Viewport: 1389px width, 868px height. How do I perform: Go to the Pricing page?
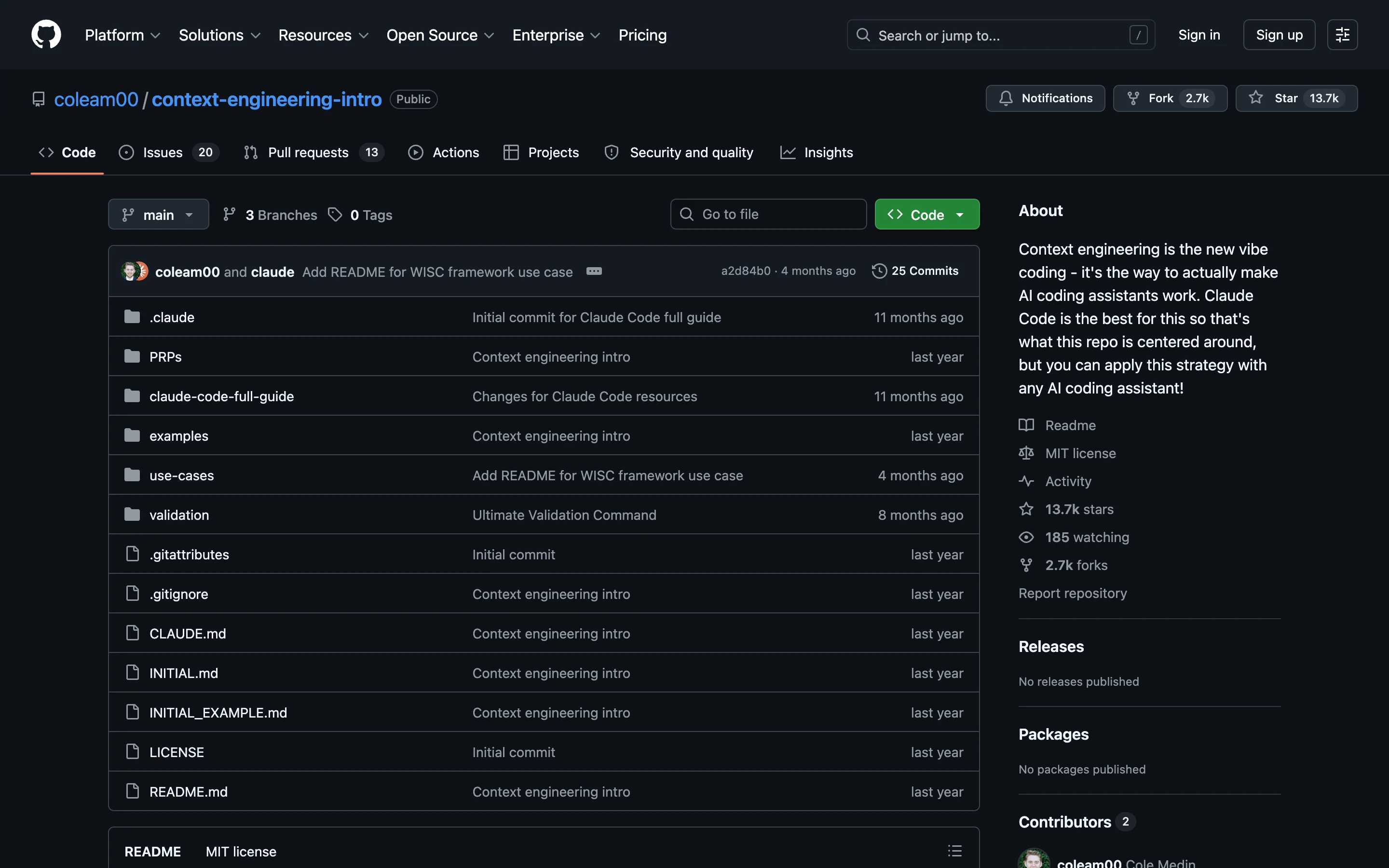pos(642,35)
